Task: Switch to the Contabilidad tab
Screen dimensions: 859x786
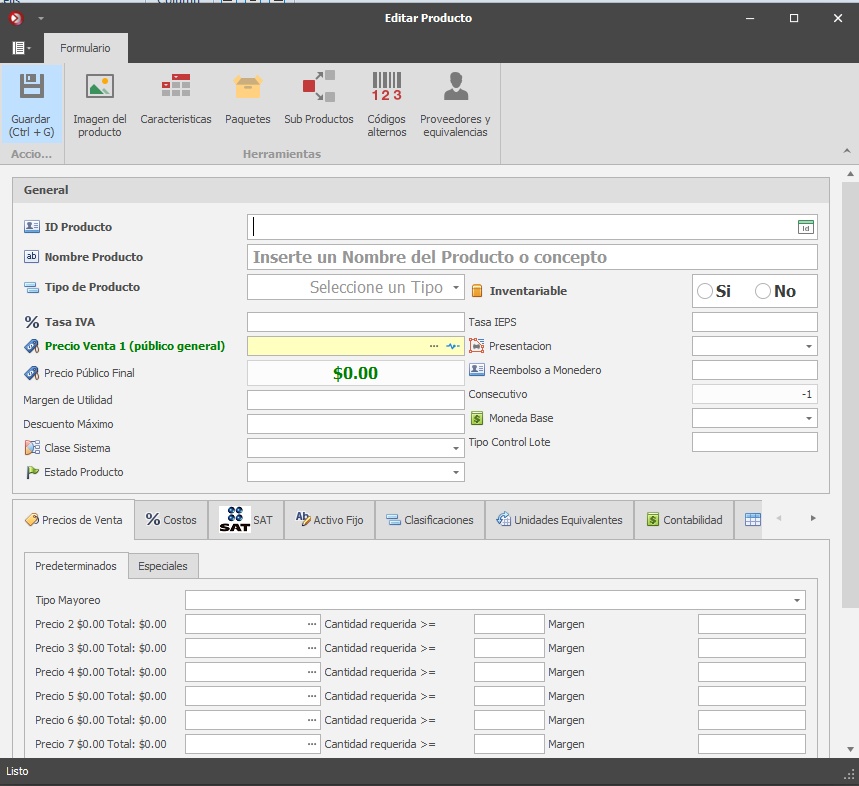Action: [684, 520]
